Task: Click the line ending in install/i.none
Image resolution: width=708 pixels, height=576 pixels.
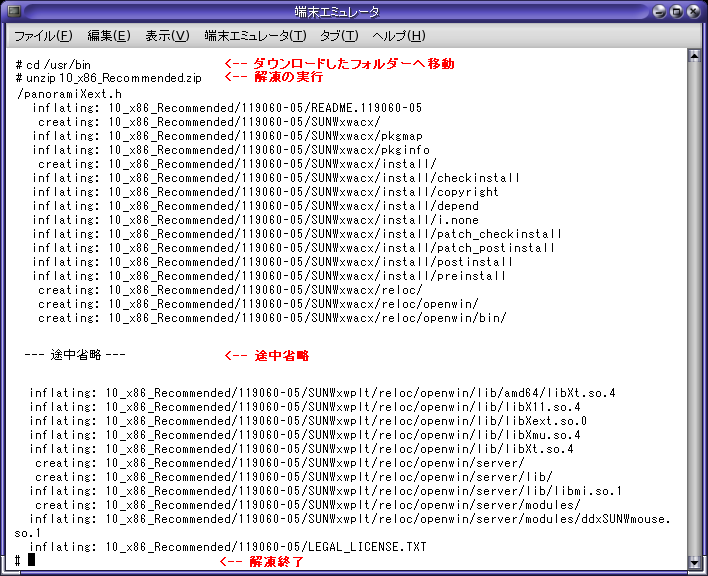Action: click(x=255, y=220)
